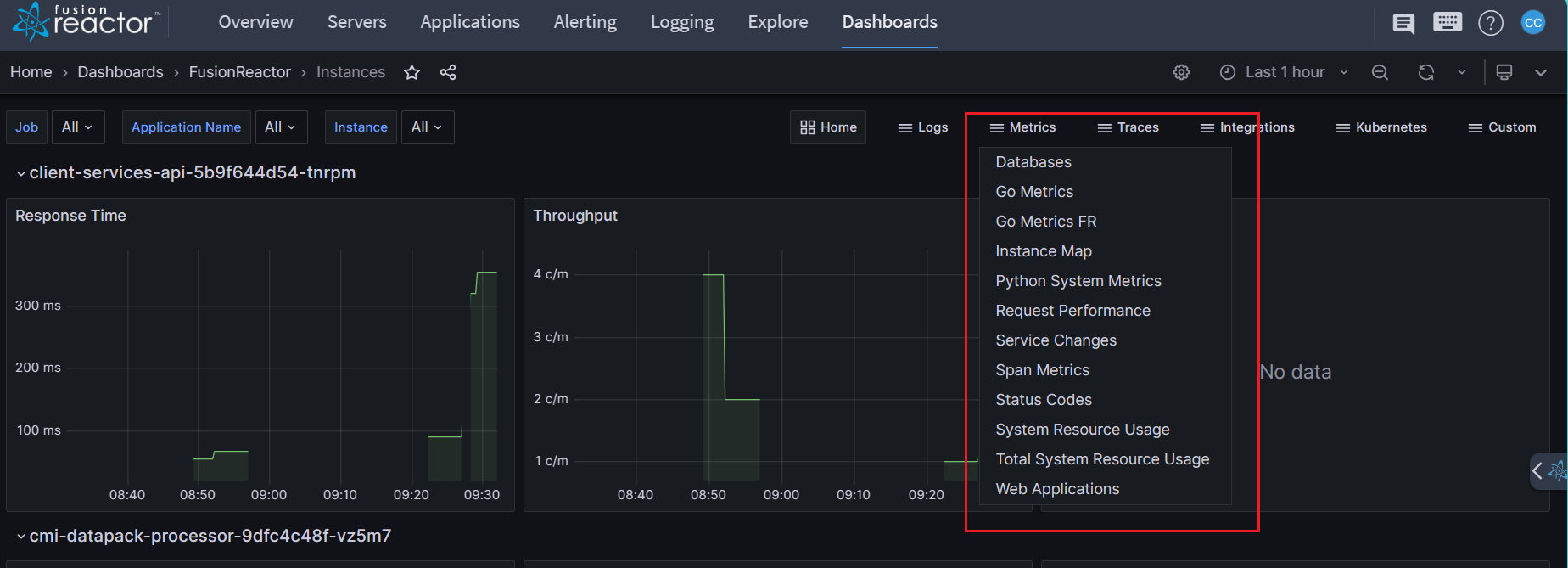
Task: Share the dashboard via share icon
Action: (448, 73)
